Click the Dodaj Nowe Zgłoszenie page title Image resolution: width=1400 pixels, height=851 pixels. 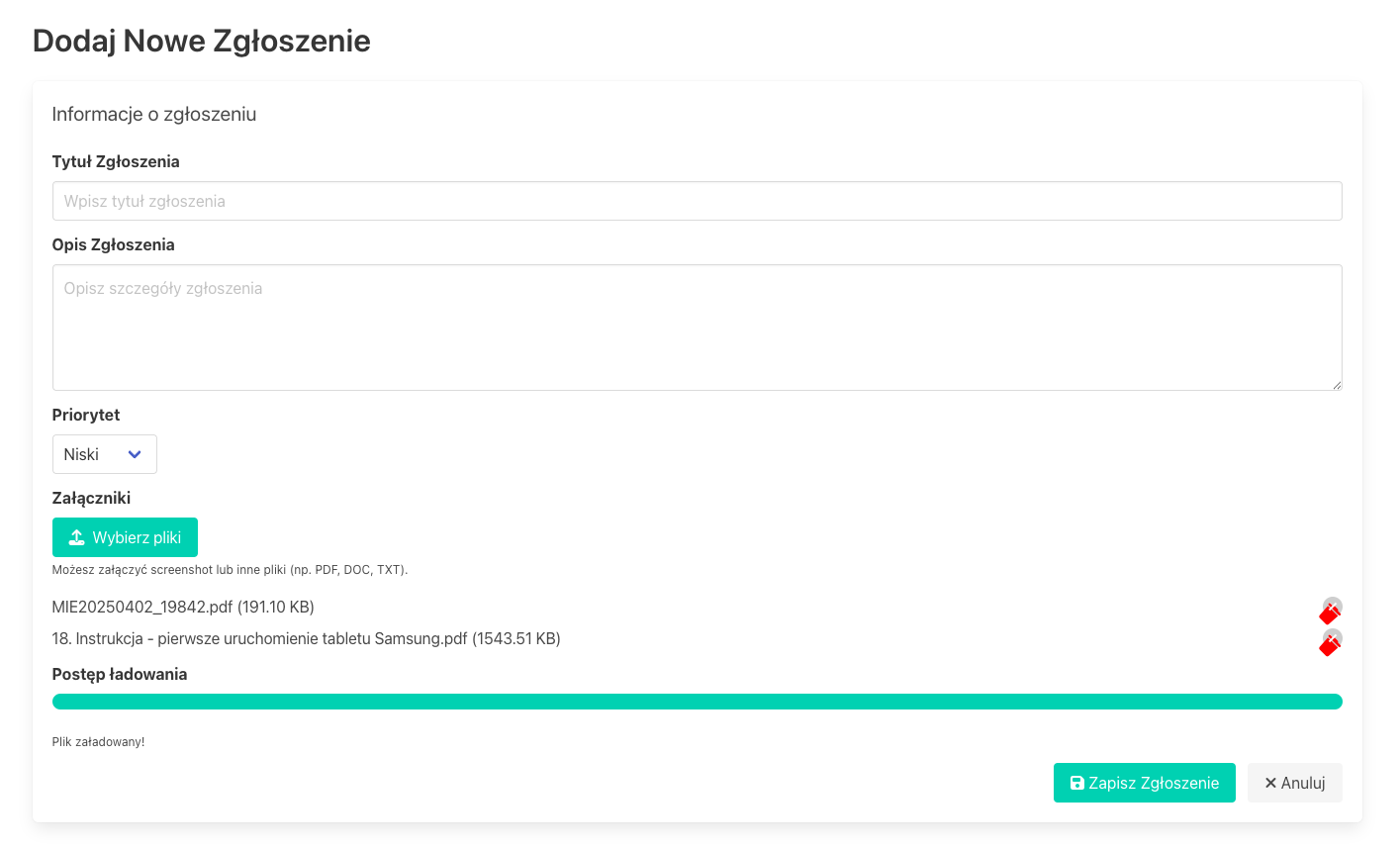coord(201,42)
